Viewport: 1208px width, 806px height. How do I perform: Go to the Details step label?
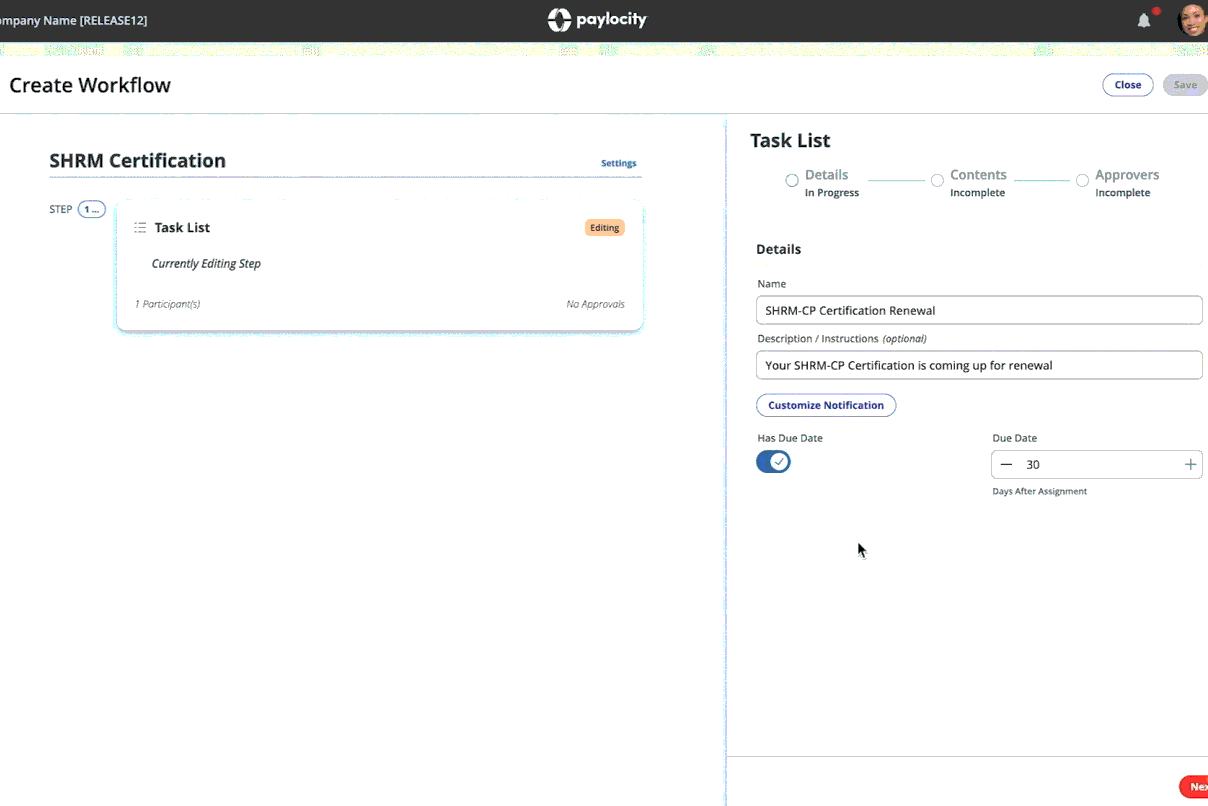coord(827,175)
